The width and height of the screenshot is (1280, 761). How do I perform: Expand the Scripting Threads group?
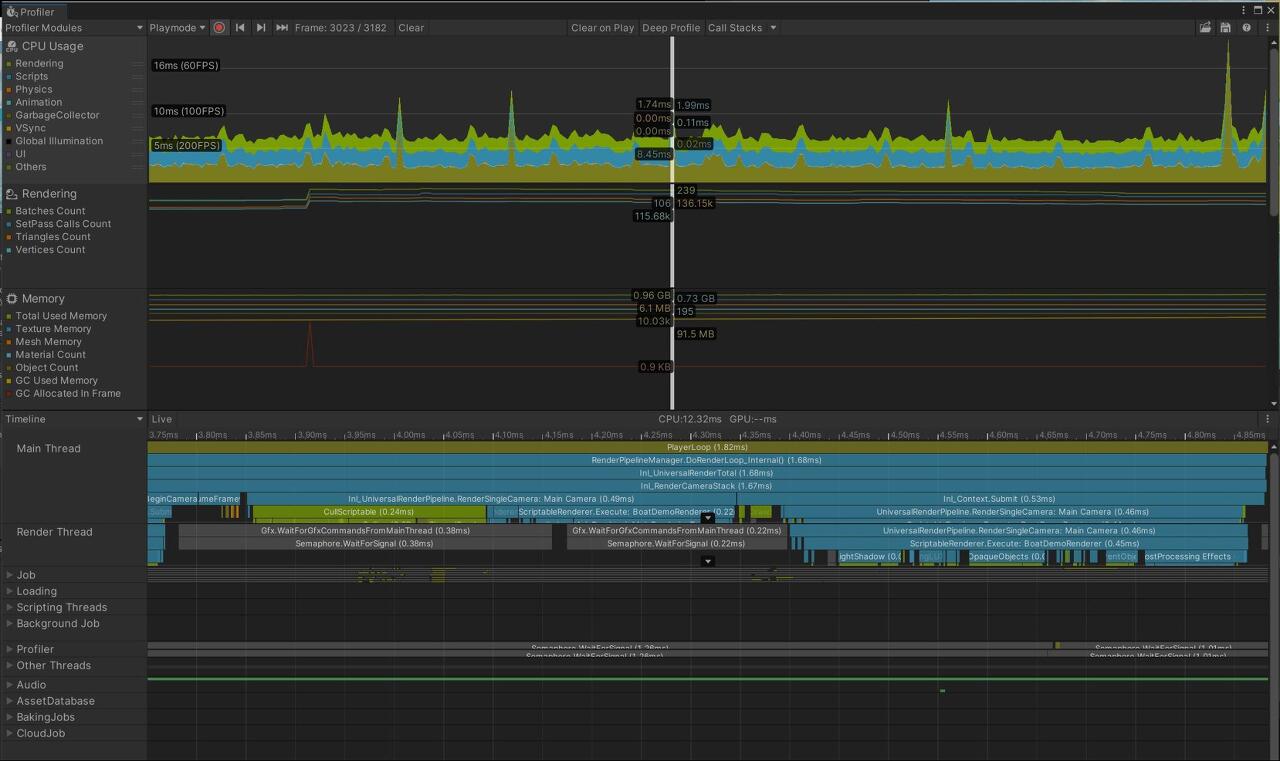[10, 608]
